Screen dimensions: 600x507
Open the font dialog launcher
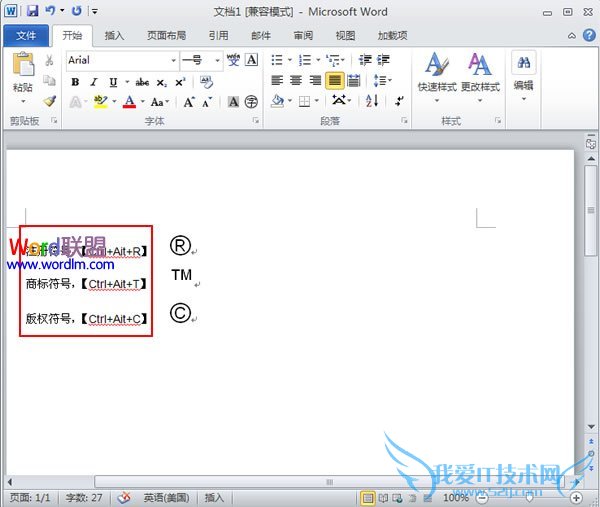255,121
